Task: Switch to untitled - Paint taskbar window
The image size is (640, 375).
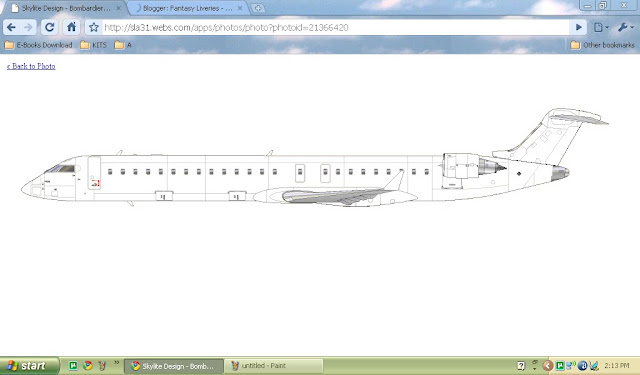Action: [273, 366]
